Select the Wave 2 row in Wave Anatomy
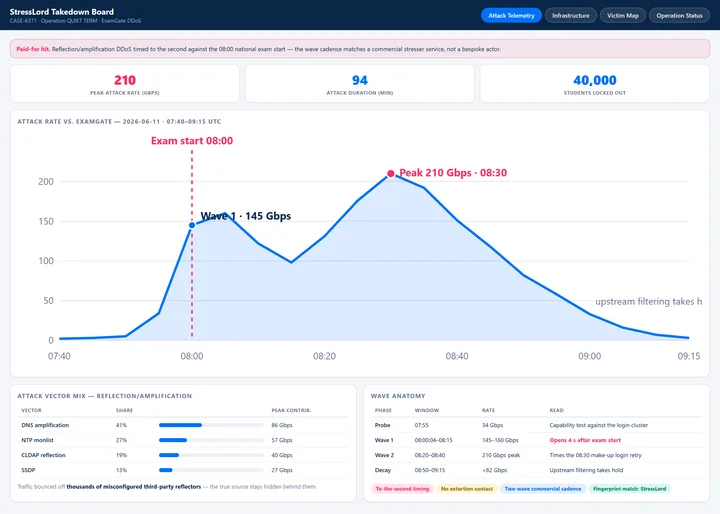The height and width of the screenshot is (514, 720). click(536, 455)
